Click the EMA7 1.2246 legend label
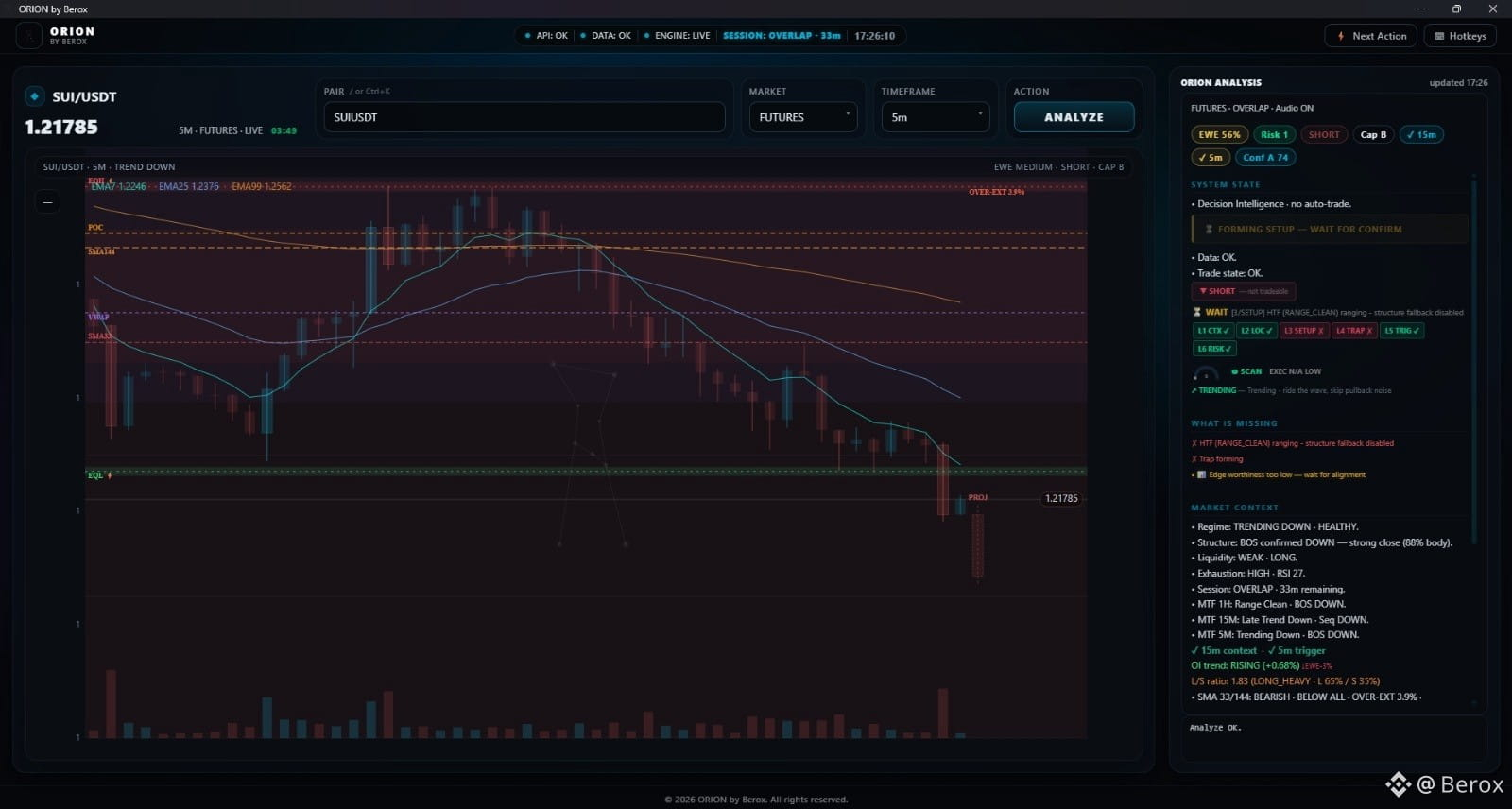Screen dimensions: 1512x809 point(118,186)
